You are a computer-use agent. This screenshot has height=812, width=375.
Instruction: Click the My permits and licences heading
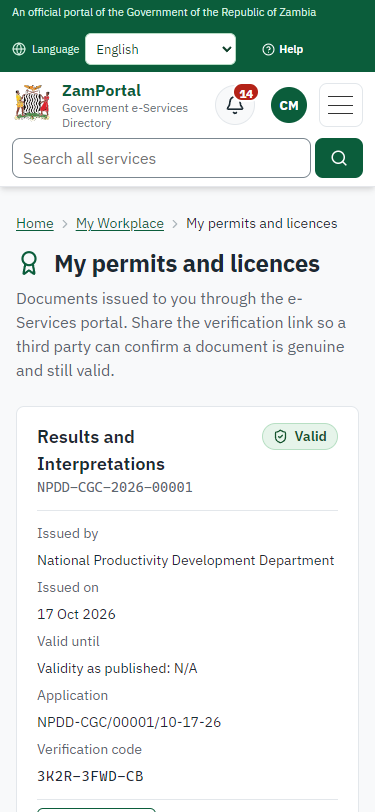click(187, 264)
